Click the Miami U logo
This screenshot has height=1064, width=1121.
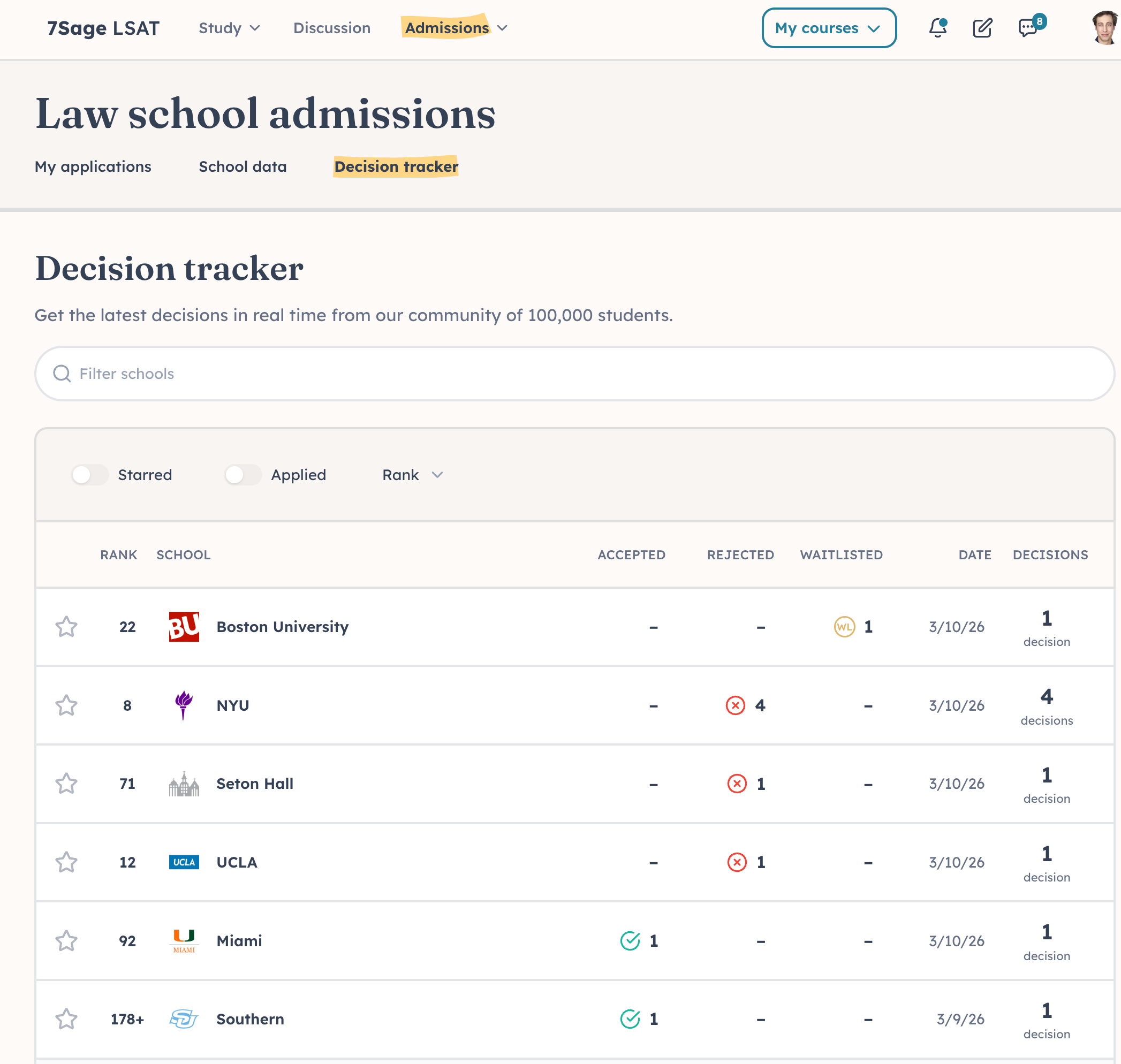pyautogui.click(x=184, y=941)
